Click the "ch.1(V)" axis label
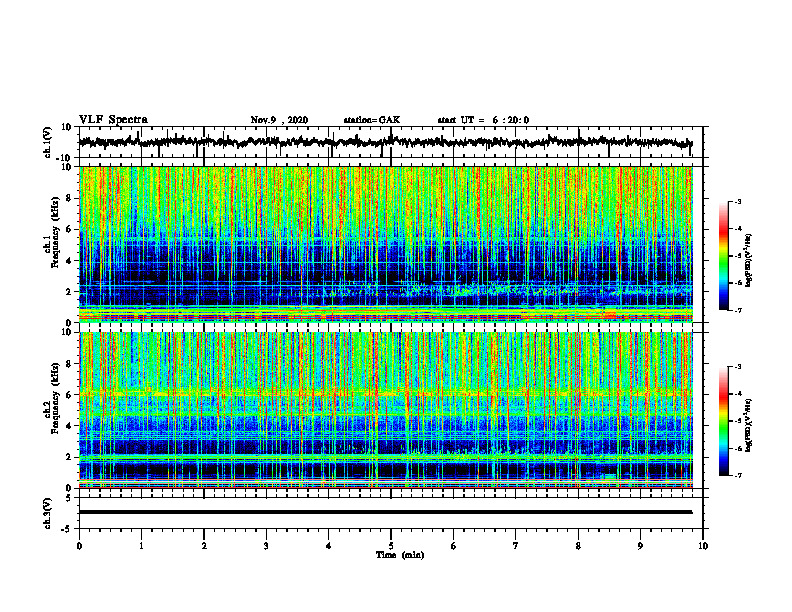The width and height of the screenshot is (792, 612). (48, 142)
